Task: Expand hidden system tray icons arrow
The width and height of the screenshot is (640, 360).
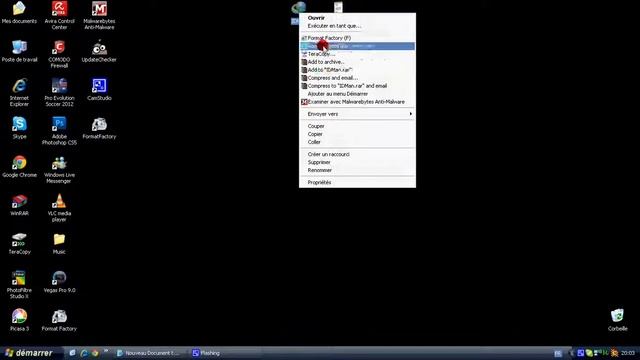Action: point(571,353)
